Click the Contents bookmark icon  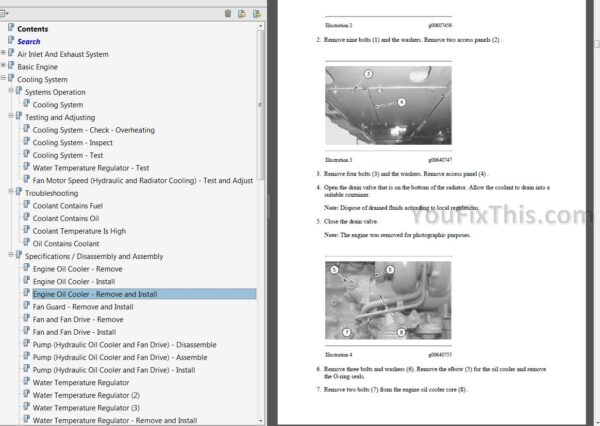[11, 29]
